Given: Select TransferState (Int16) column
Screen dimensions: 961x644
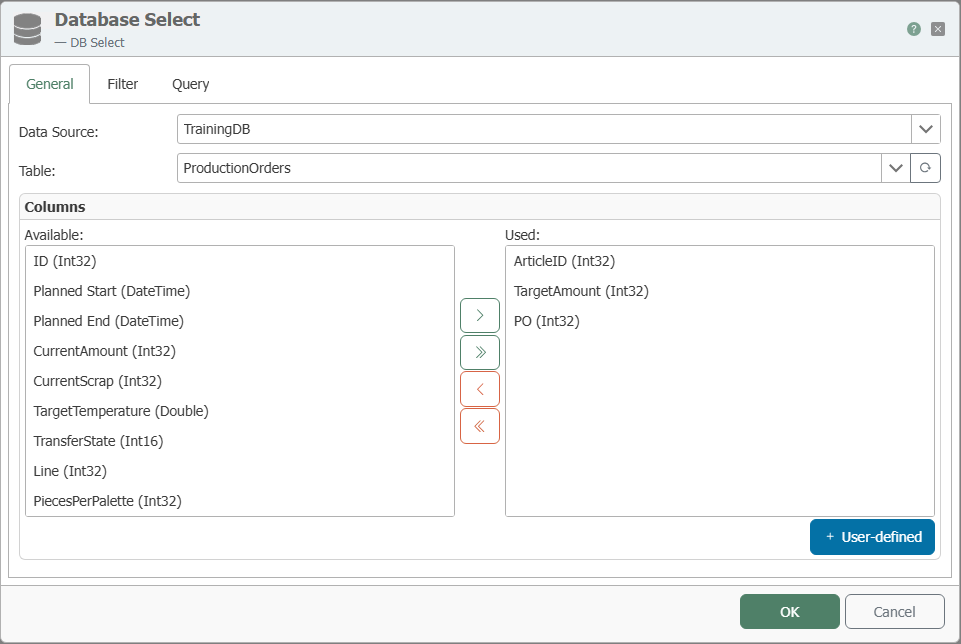Looking at the screenshot, I should (x=240, y=441).
